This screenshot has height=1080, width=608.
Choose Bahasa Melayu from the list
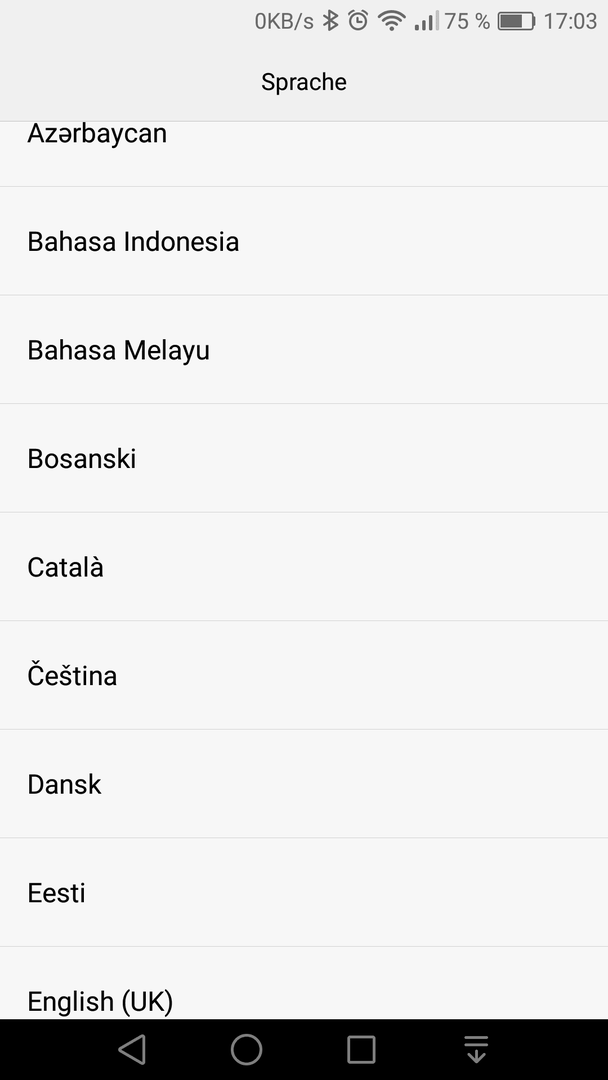tap(304, 350)
